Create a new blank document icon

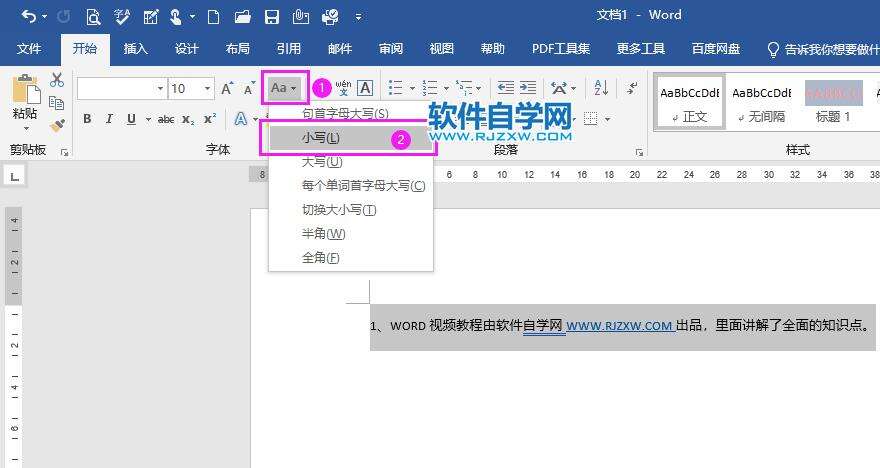click(x=213, y=17)
